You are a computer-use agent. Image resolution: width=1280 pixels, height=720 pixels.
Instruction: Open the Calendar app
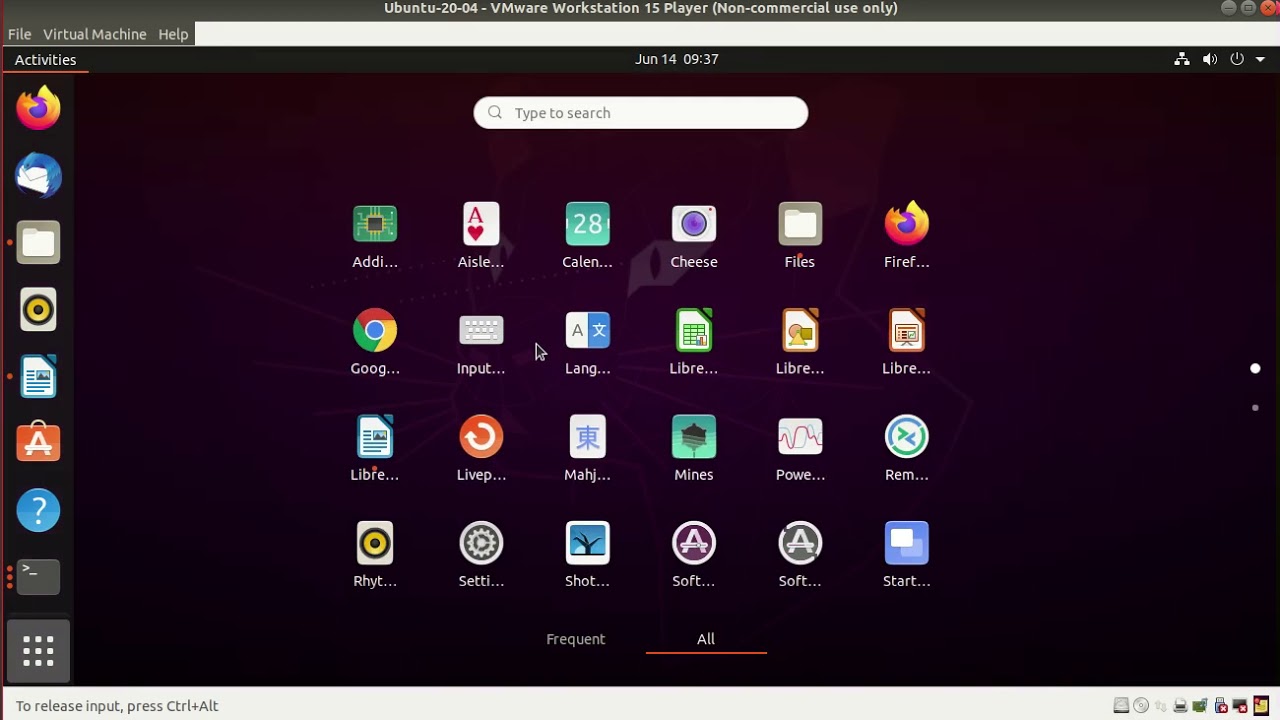587,237
